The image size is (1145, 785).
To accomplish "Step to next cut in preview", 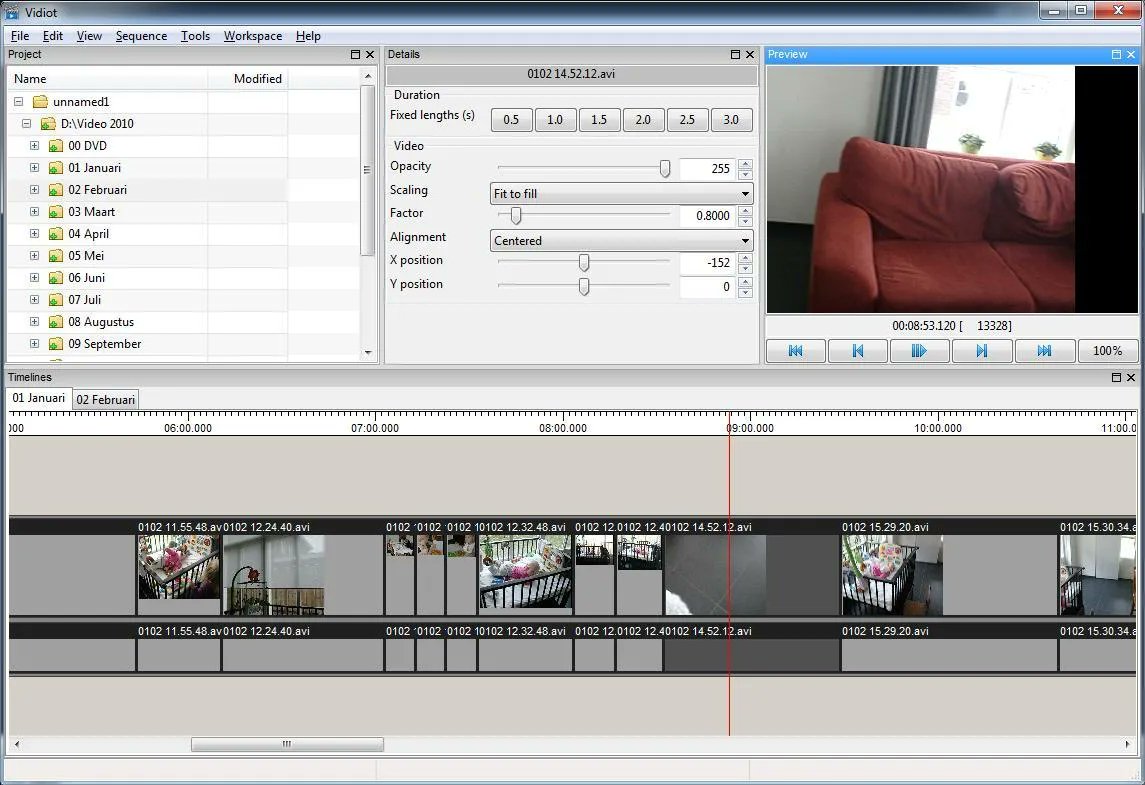I will click(x=982, y=351).
